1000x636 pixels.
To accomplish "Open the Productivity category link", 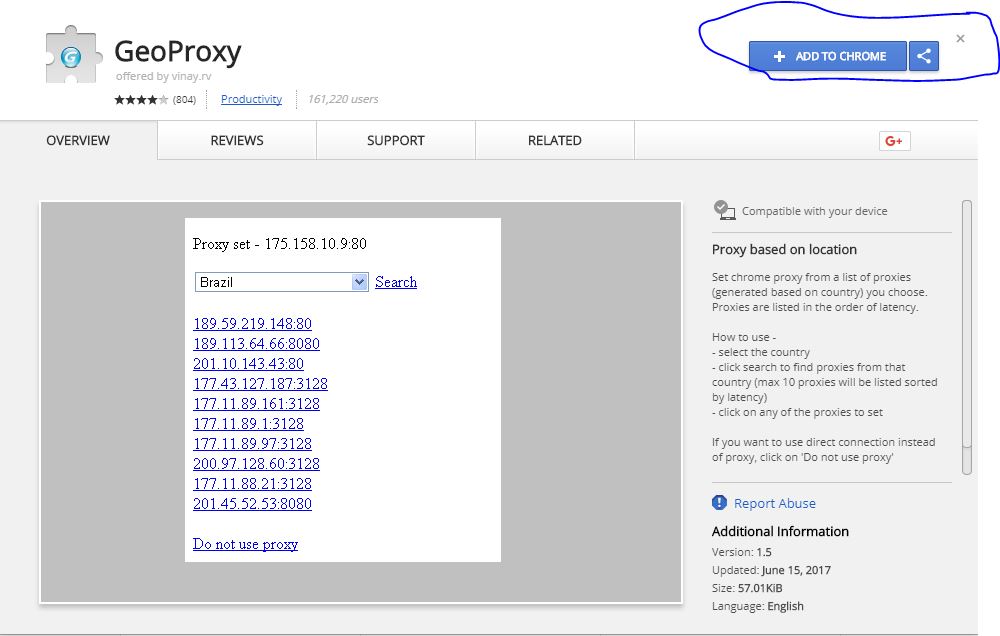I will [x=251, y=100].
